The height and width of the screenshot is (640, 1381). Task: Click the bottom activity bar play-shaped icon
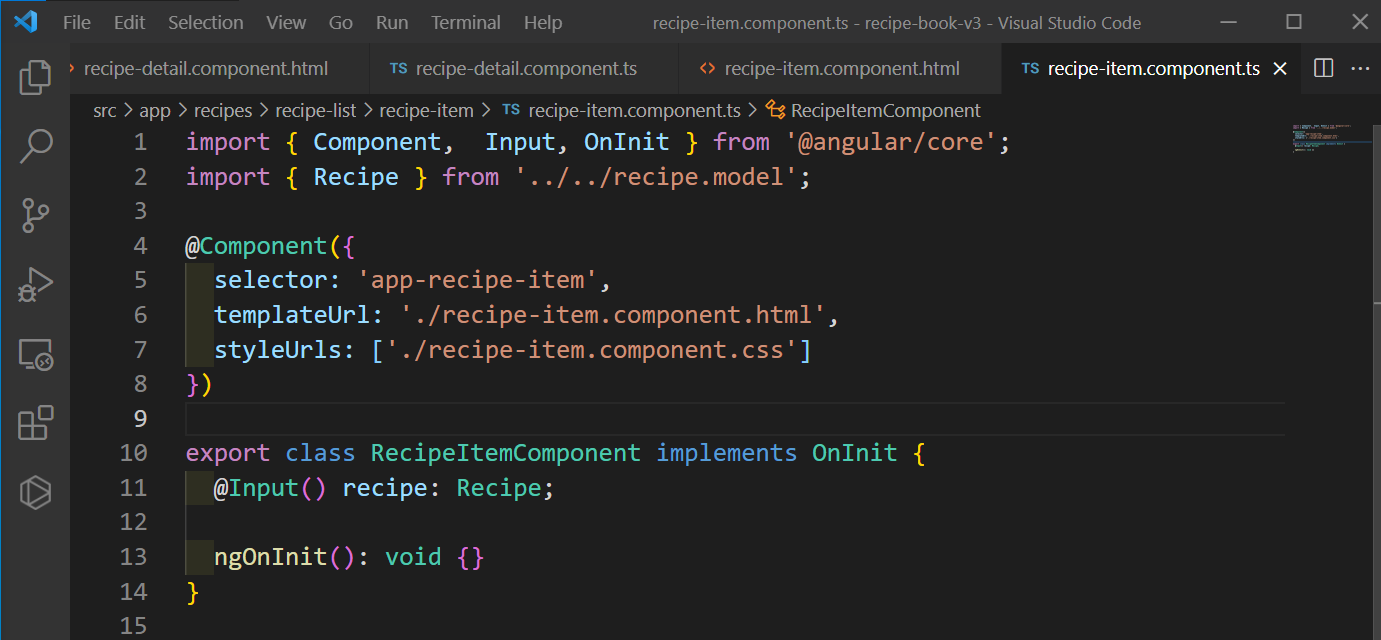coord(35,492)
